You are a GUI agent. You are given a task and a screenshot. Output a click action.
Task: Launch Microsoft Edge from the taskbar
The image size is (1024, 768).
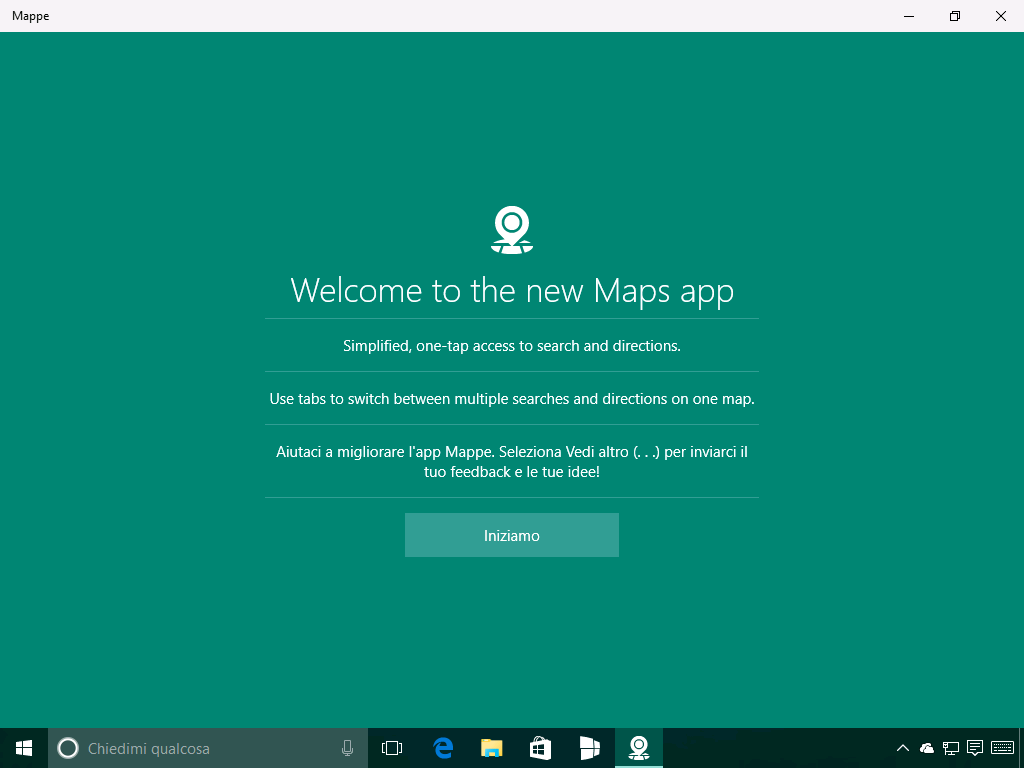coord(443,748)
